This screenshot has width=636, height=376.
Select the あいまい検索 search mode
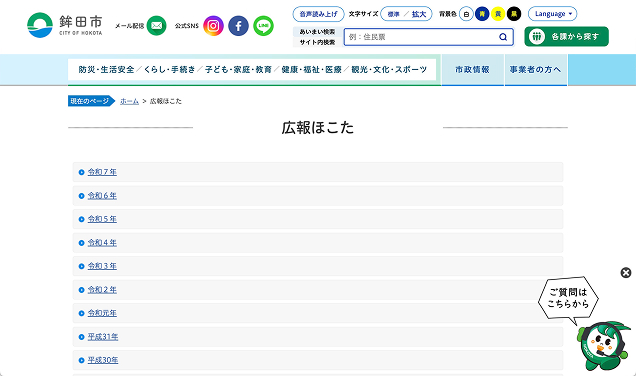317,32
